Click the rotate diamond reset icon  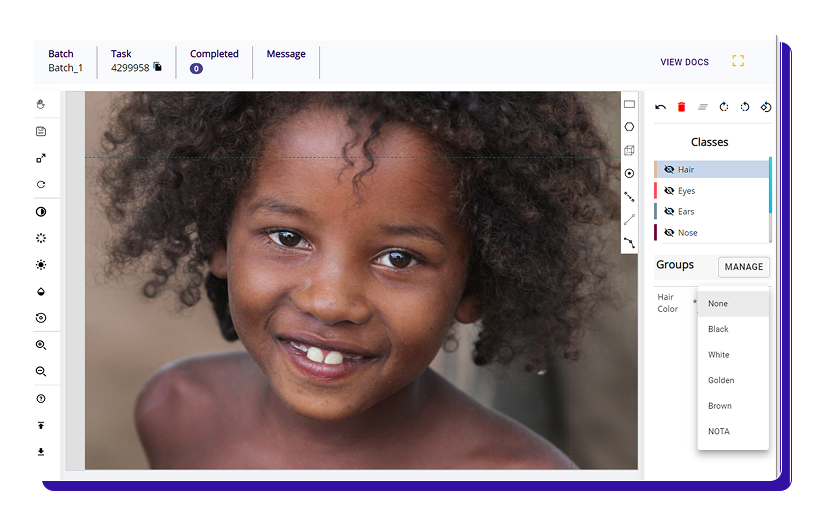pyautogui.click(x=766, y=107)
